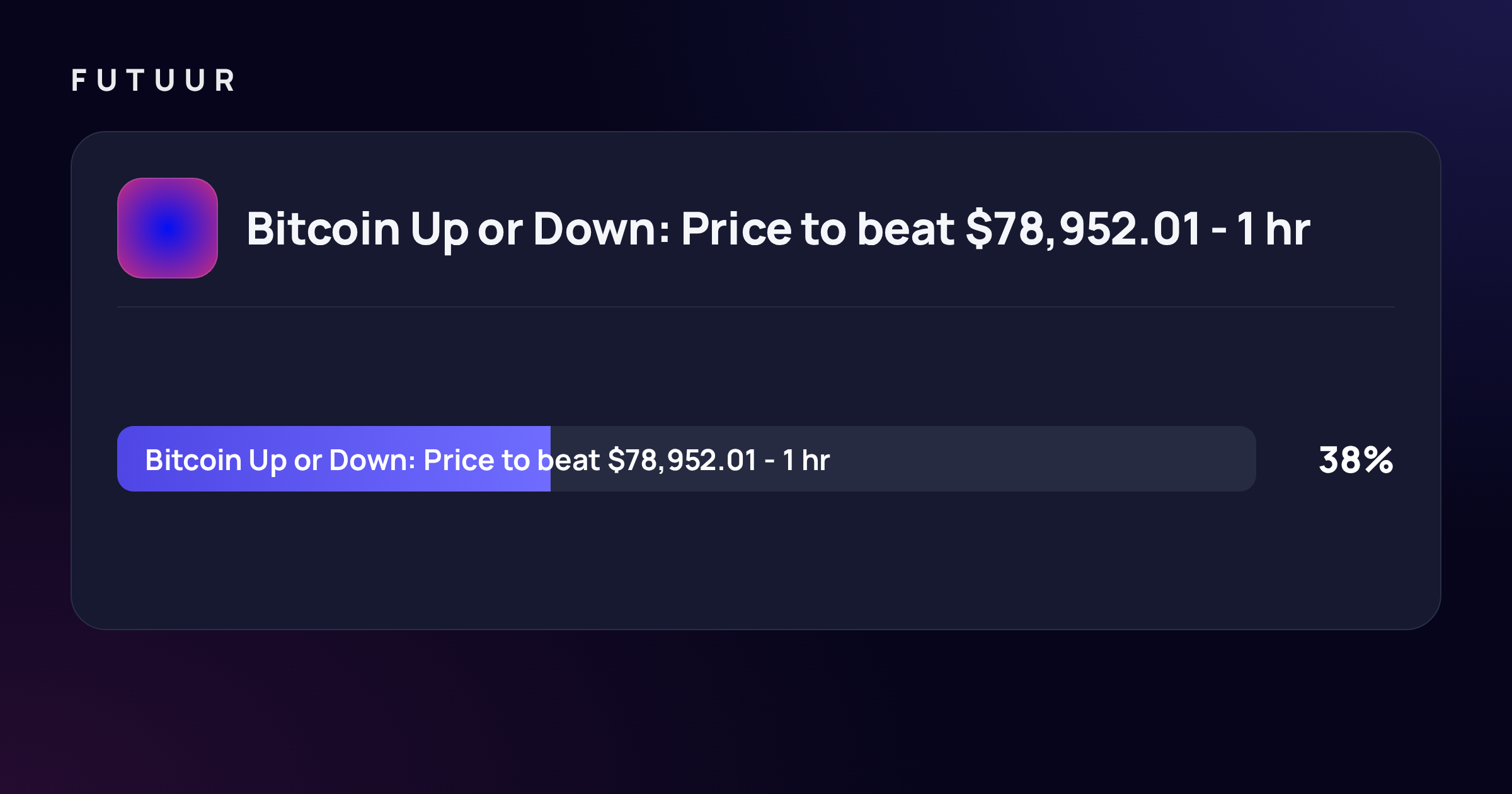The image size is (1512, 794).
Task: Click the empty card area below the progress bar
Action: tap(756, 560)
